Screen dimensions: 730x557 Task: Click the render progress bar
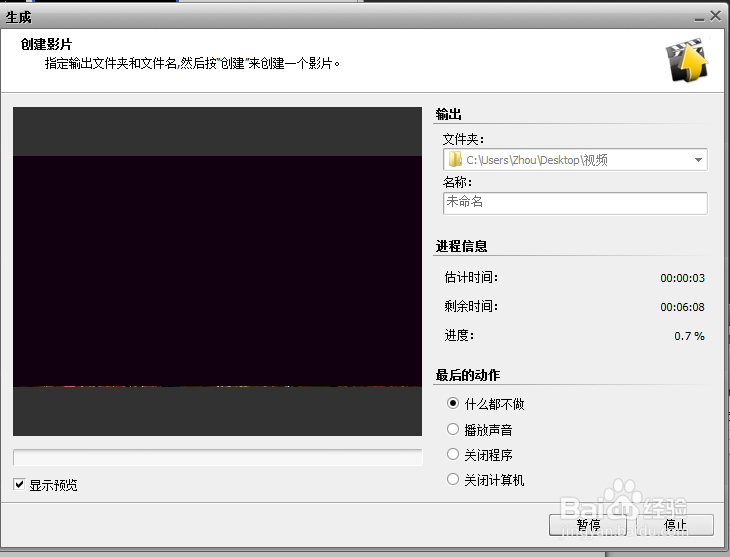217,457
